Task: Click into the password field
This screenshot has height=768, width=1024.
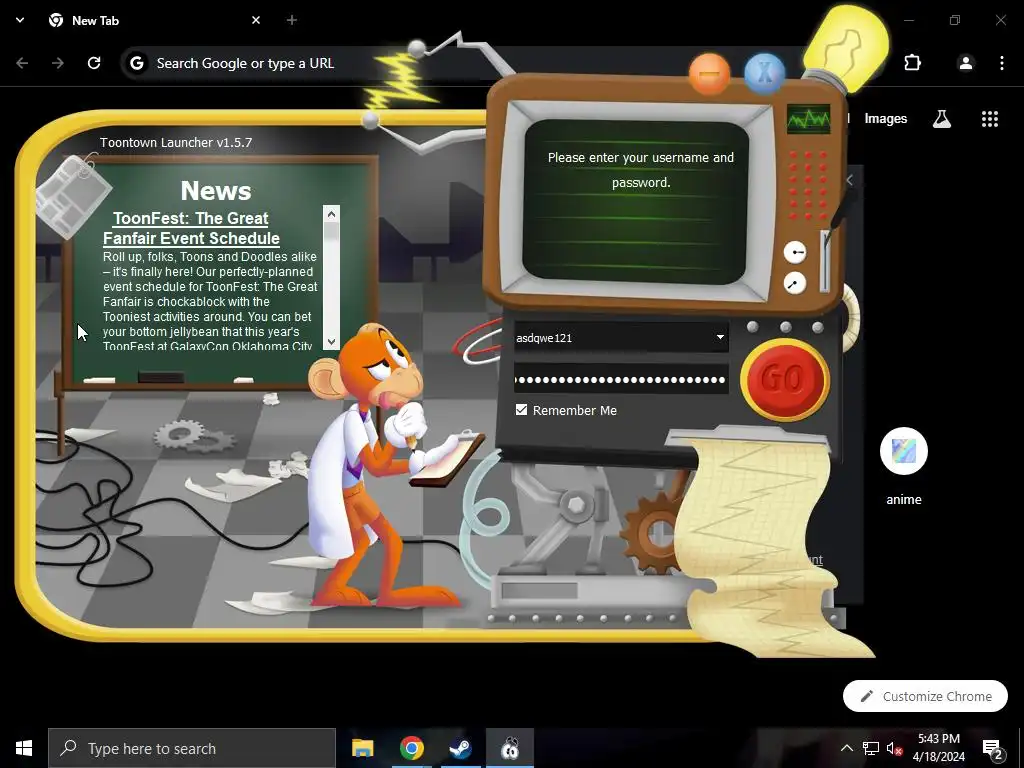Action: [621, 379]
